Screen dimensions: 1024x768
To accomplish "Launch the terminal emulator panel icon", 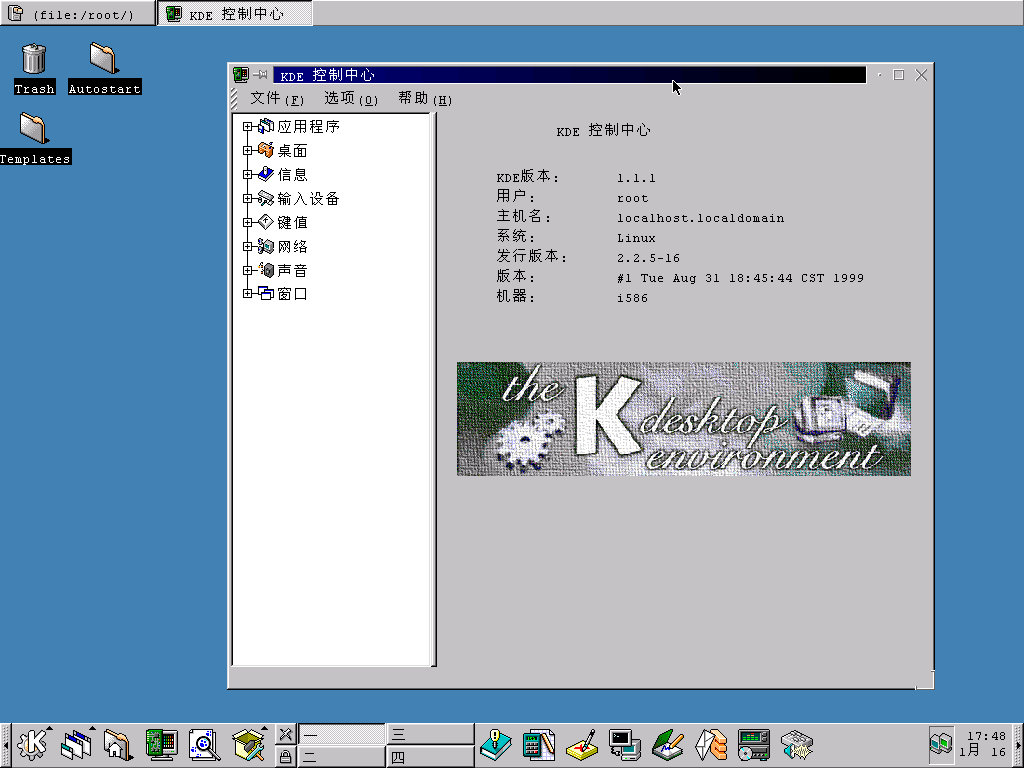I will click(625, 744).
